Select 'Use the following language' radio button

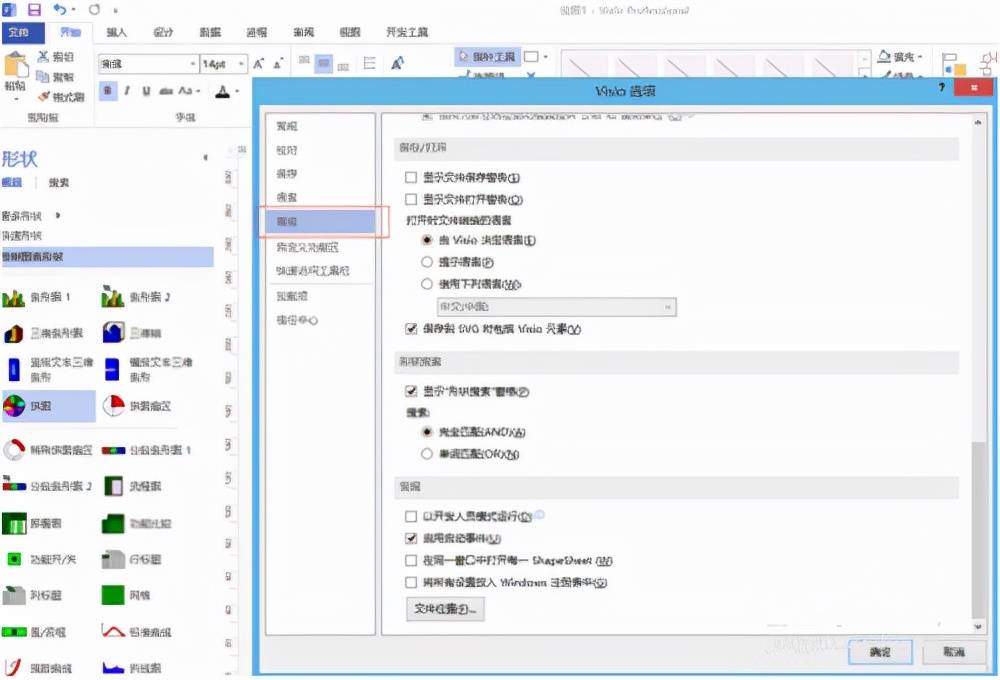(427, 284)
